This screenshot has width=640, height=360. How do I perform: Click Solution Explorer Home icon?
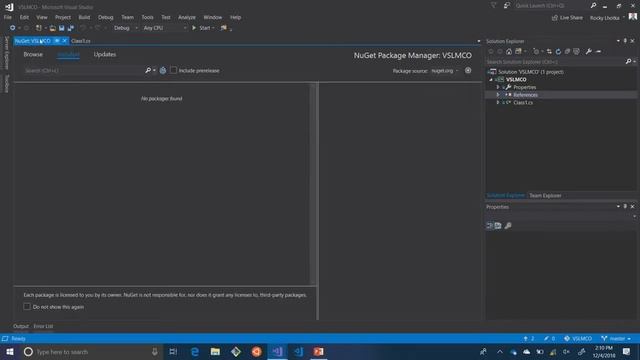coord(509,51)
